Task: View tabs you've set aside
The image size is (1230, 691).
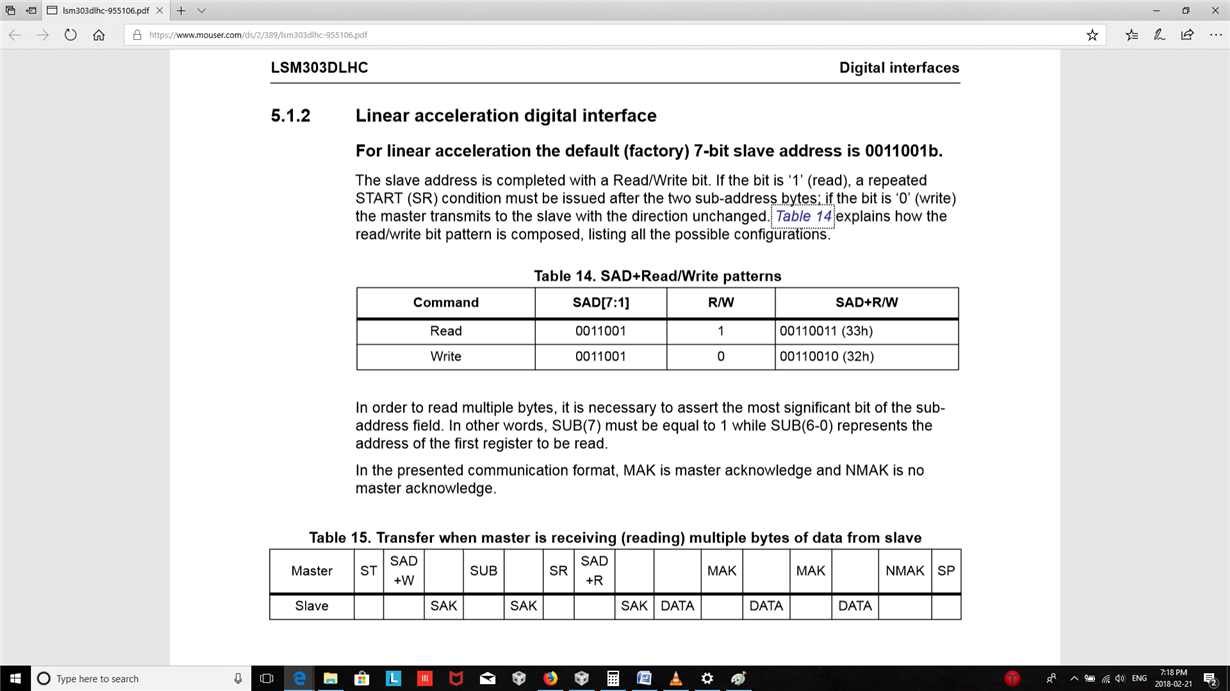Action: tap(10, 11)
